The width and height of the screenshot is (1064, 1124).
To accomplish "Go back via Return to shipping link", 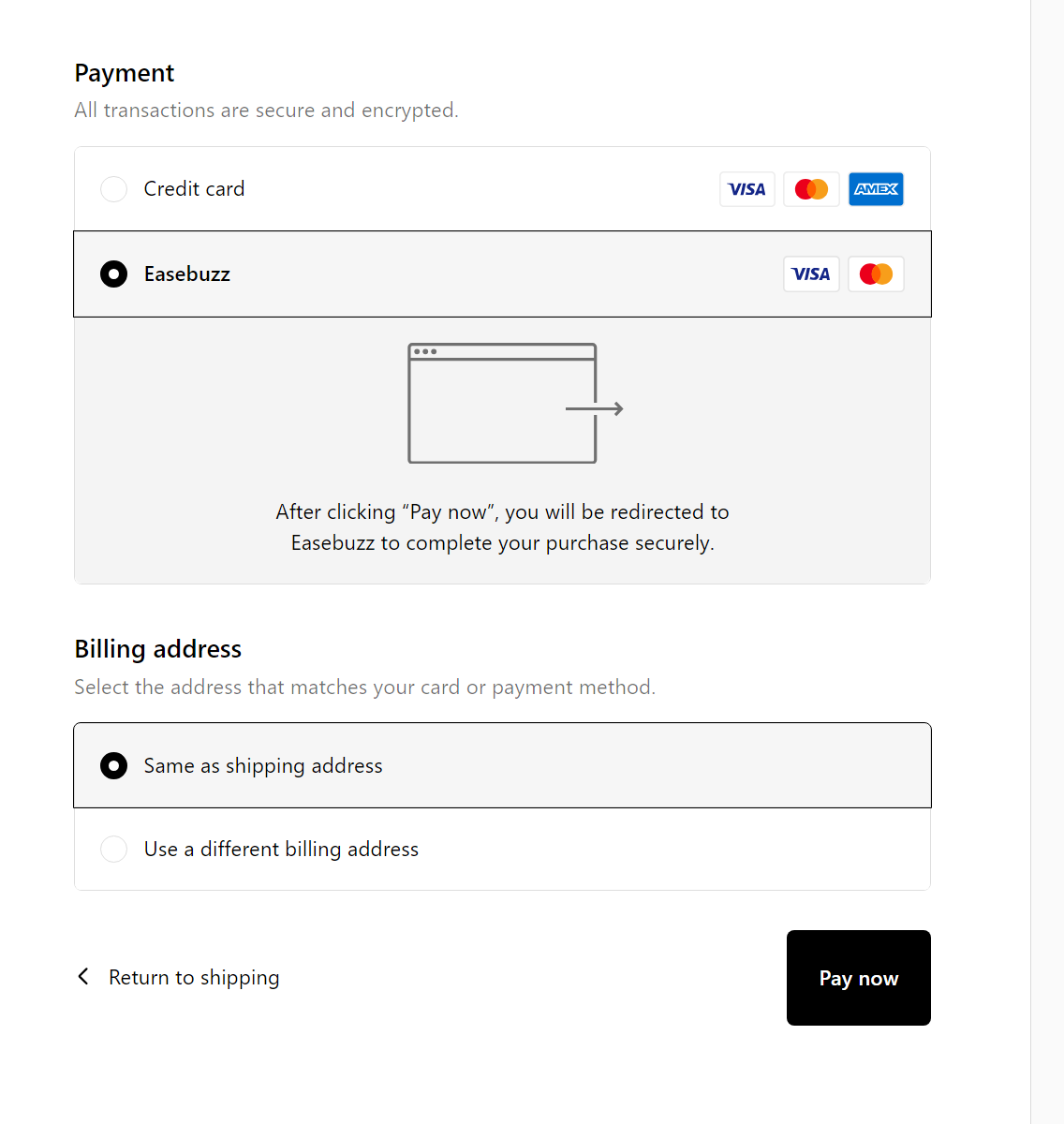I will (194, 977).
